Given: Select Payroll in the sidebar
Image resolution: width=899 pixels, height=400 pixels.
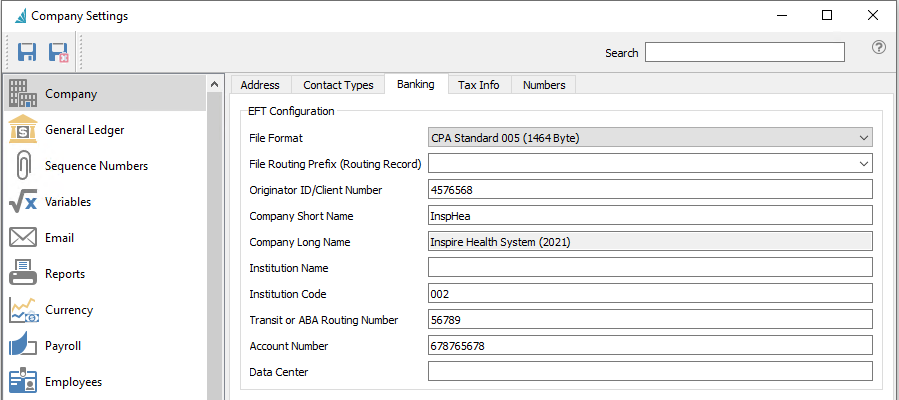Looking at the screenshot, I should click(x=63, y=346).
